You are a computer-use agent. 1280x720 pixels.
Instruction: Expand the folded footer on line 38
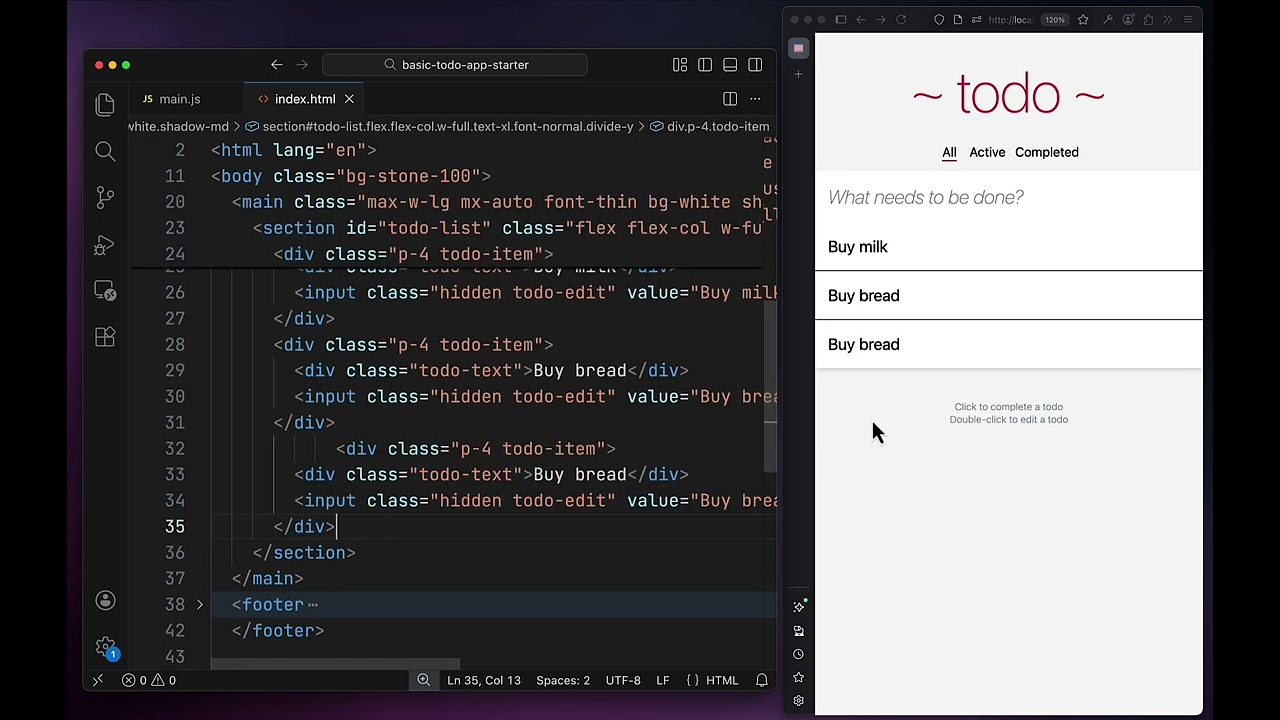(x=200, y=604)
